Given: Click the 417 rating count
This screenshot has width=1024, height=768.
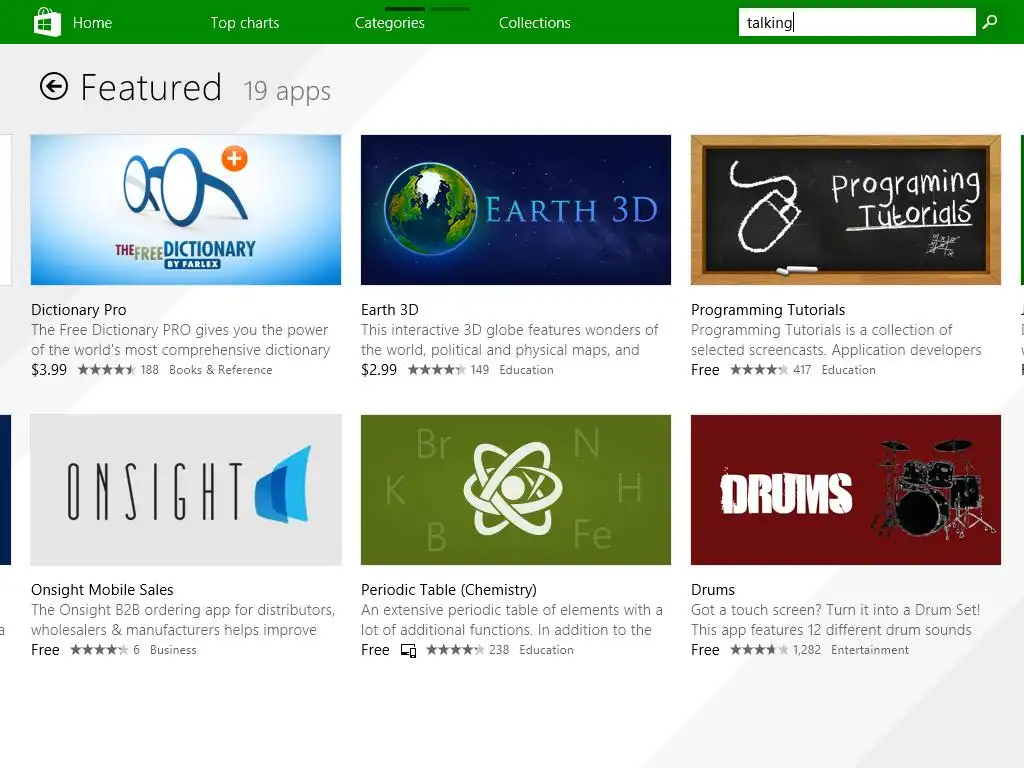Looking at the screenshot, I should [x=802, y=370].
